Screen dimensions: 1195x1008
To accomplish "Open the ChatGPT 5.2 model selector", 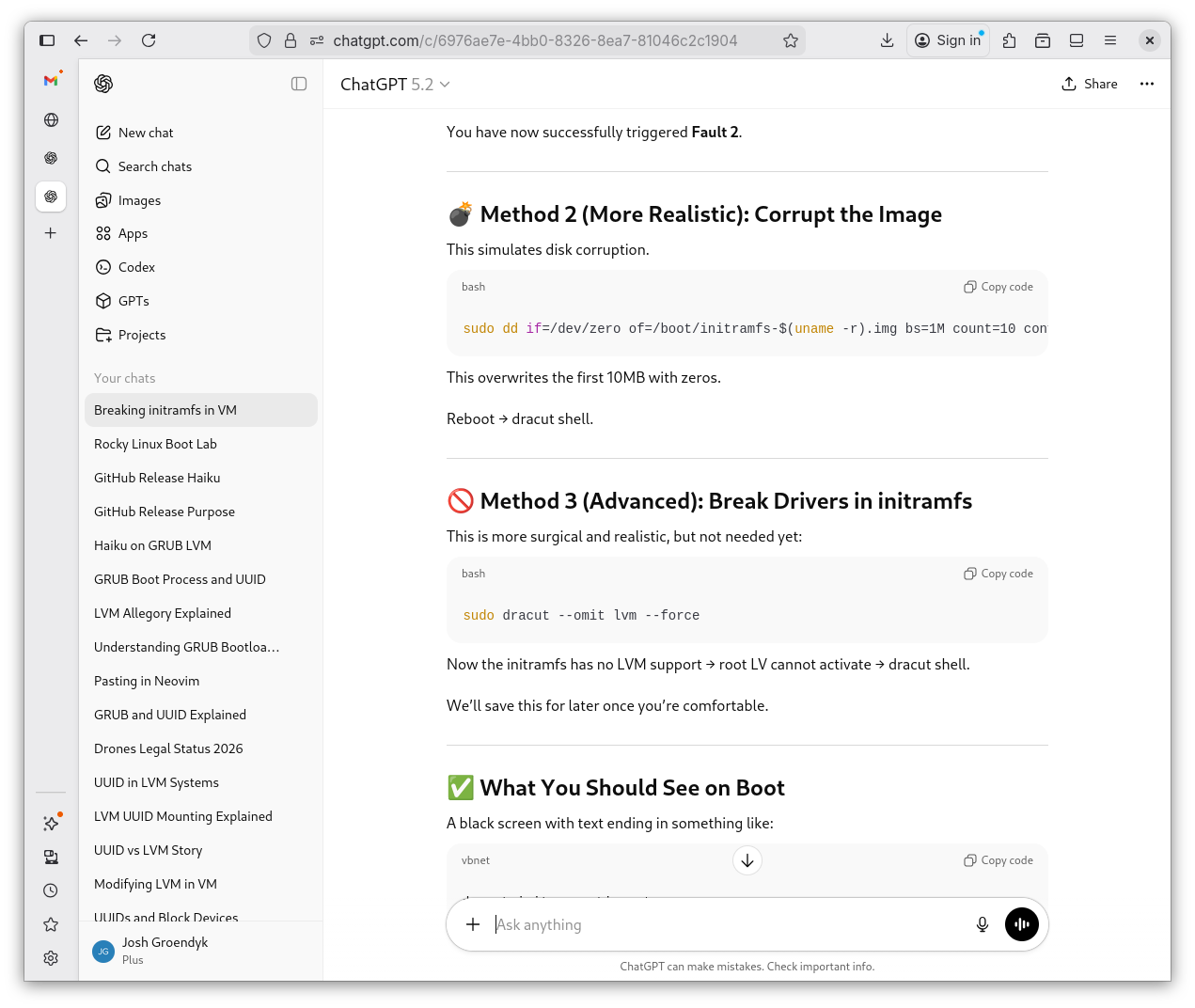I will (x=395, y=85).
